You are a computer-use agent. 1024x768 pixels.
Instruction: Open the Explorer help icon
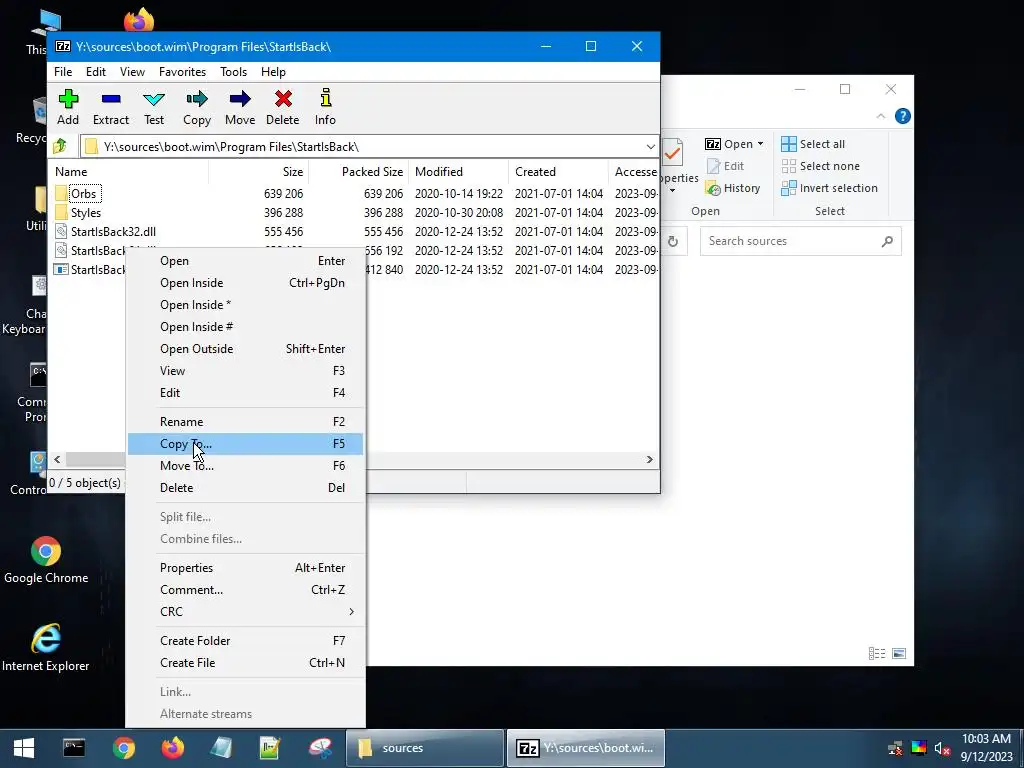coord(903,116)
